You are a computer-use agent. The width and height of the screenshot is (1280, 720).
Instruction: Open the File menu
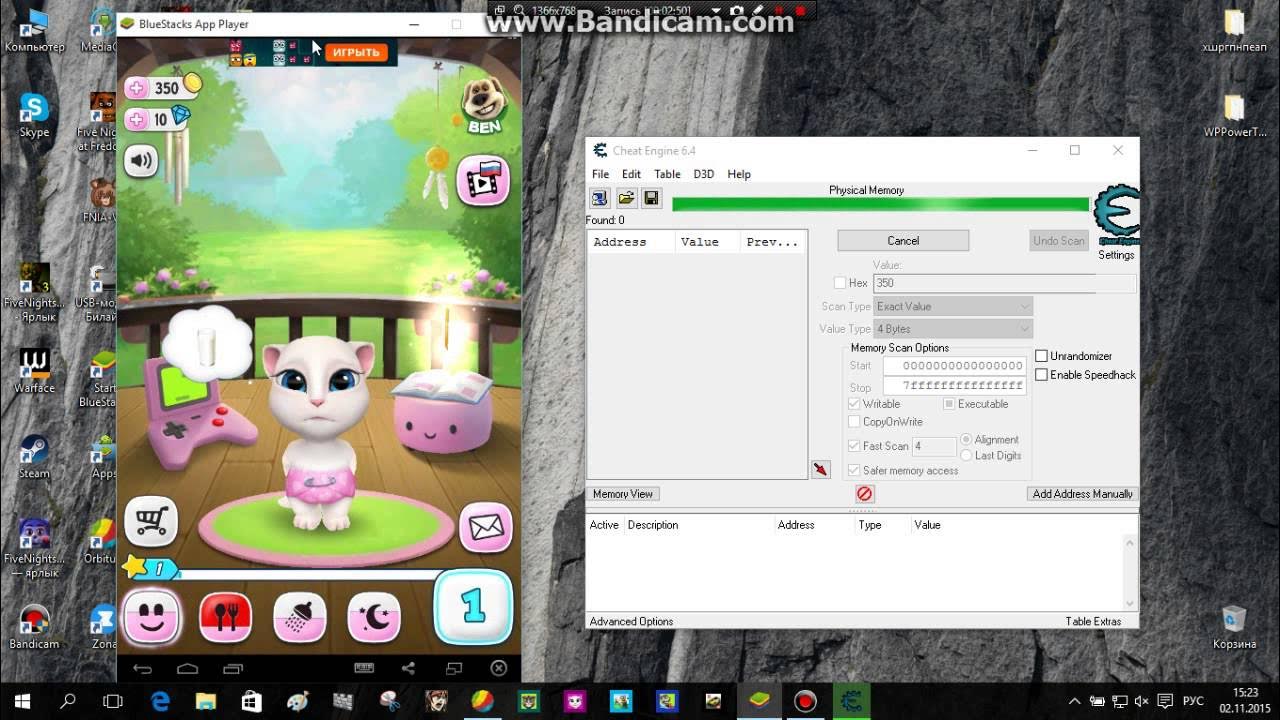600,174
